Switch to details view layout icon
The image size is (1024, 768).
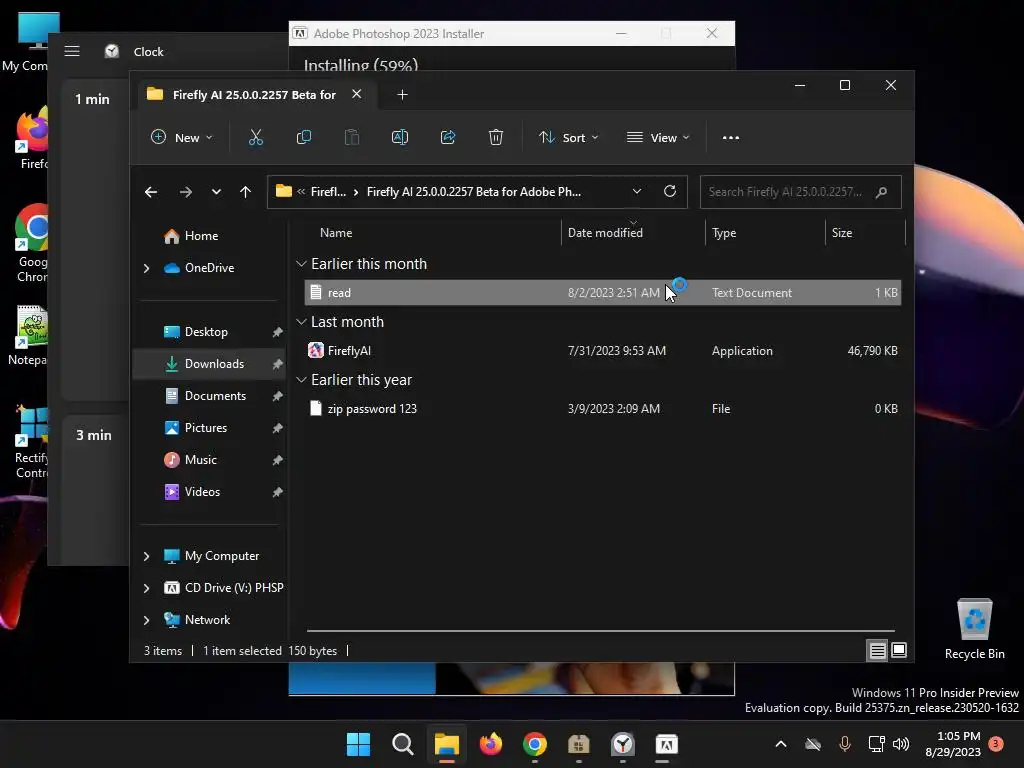coord(877,650)
